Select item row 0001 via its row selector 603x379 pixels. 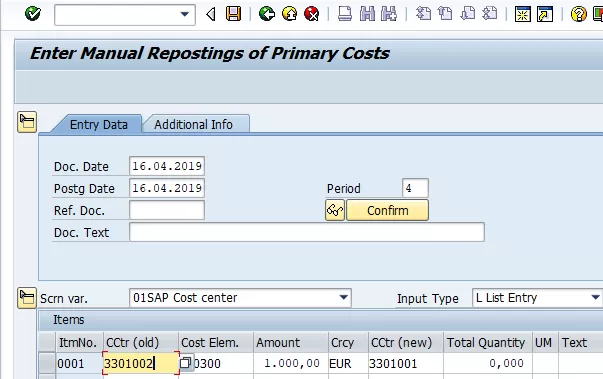(x=47, y=363)
